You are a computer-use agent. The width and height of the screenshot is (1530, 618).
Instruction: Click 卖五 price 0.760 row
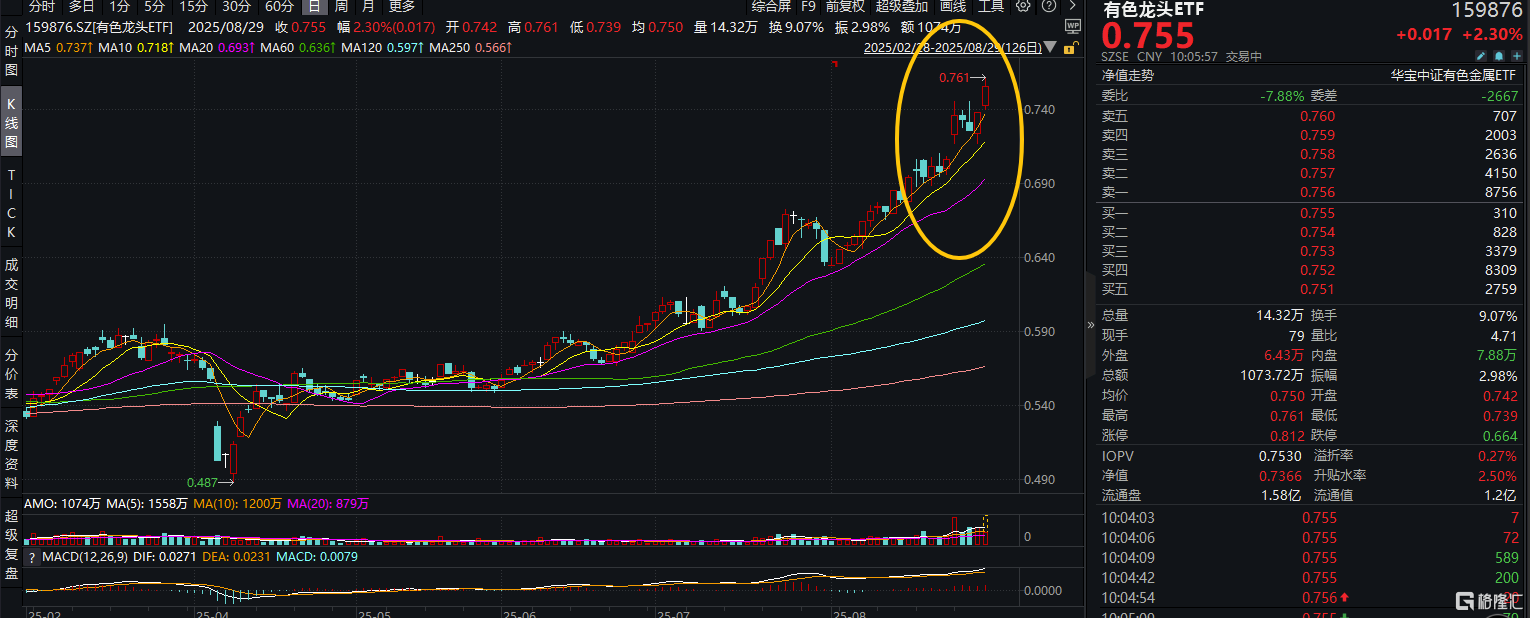1309,117
